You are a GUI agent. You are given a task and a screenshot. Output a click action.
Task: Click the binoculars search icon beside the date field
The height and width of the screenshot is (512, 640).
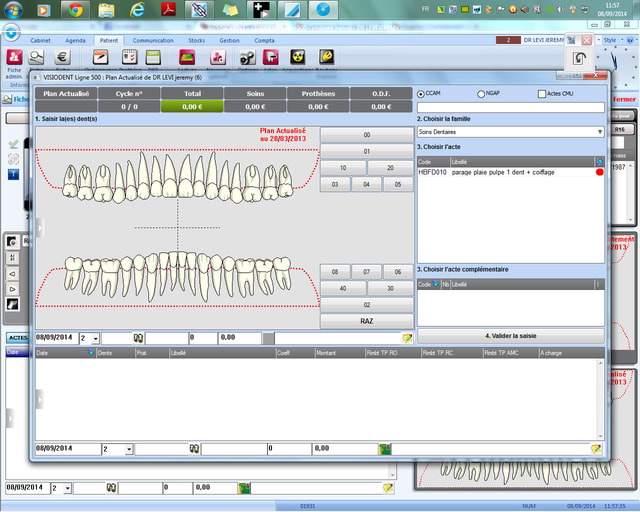[x=138, y=338]
